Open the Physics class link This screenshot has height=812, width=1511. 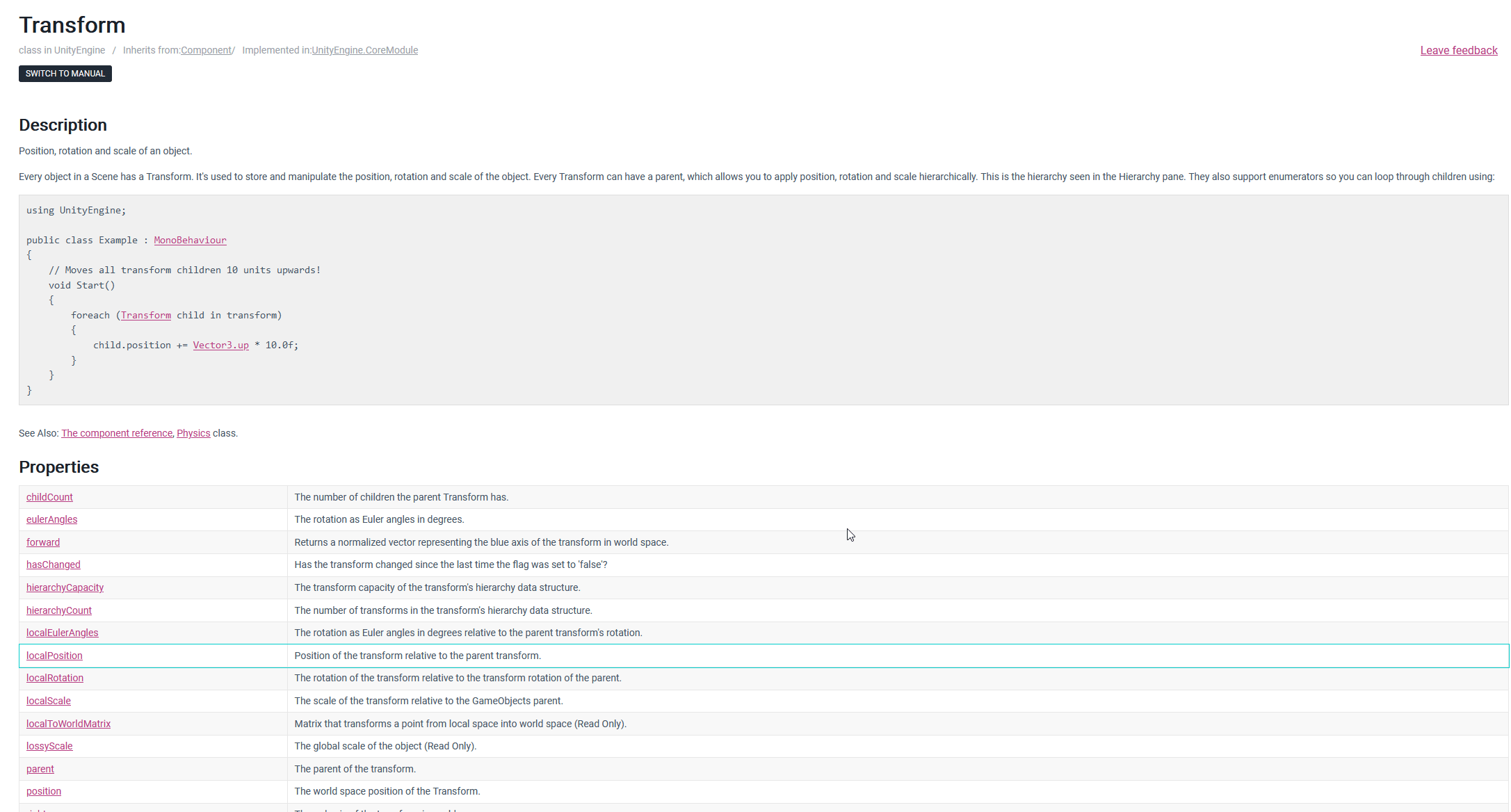(193, 433)
